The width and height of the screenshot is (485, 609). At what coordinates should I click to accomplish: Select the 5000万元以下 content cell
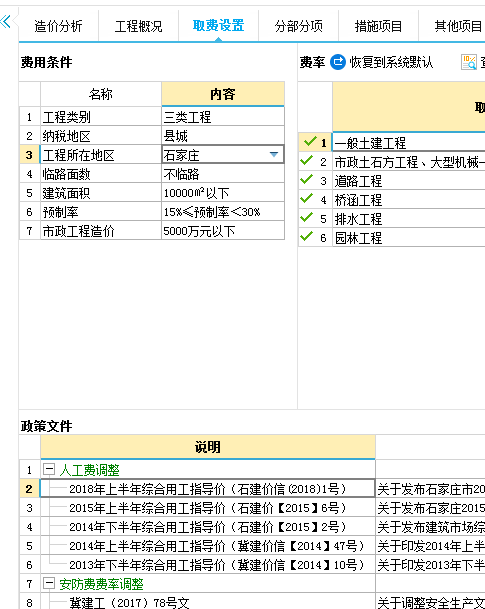pos(223,231)
